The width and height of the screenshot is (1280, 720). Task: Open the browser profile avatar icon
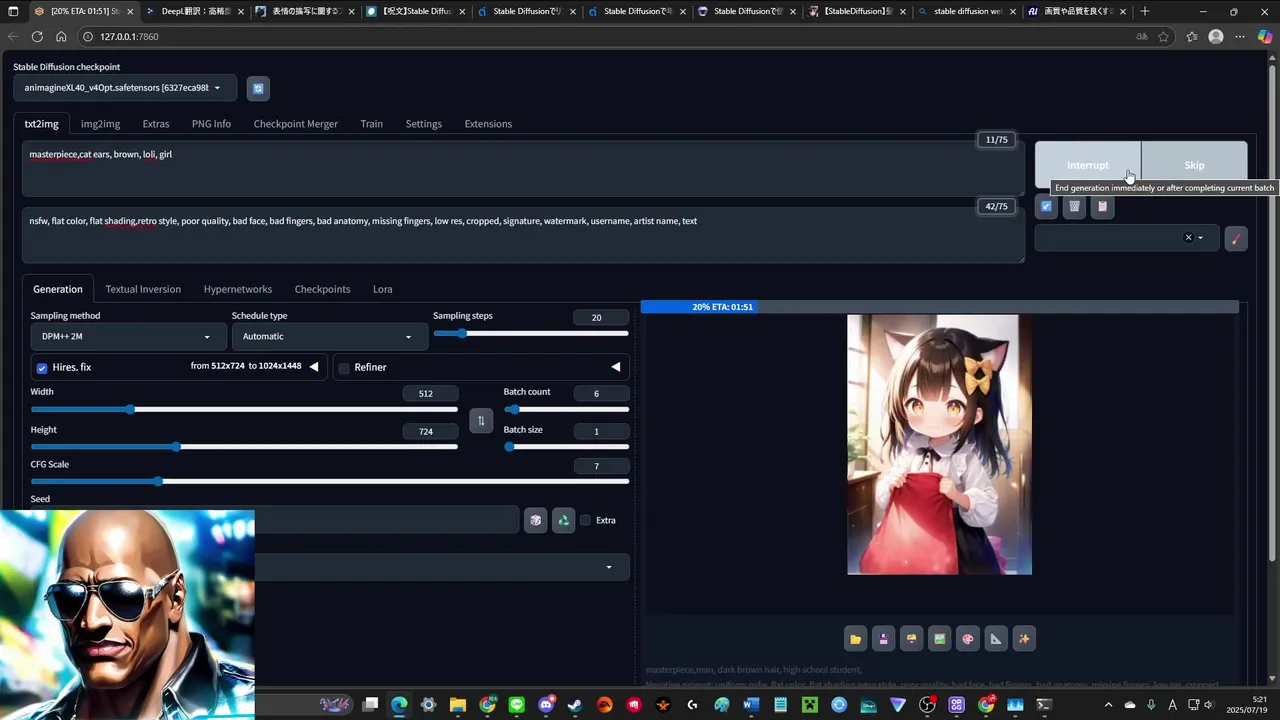1216,36
